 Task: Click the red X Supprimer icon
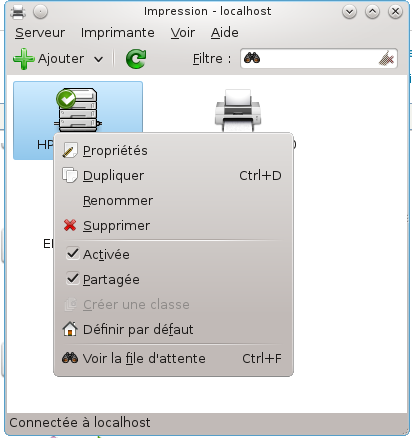point(70,225)
